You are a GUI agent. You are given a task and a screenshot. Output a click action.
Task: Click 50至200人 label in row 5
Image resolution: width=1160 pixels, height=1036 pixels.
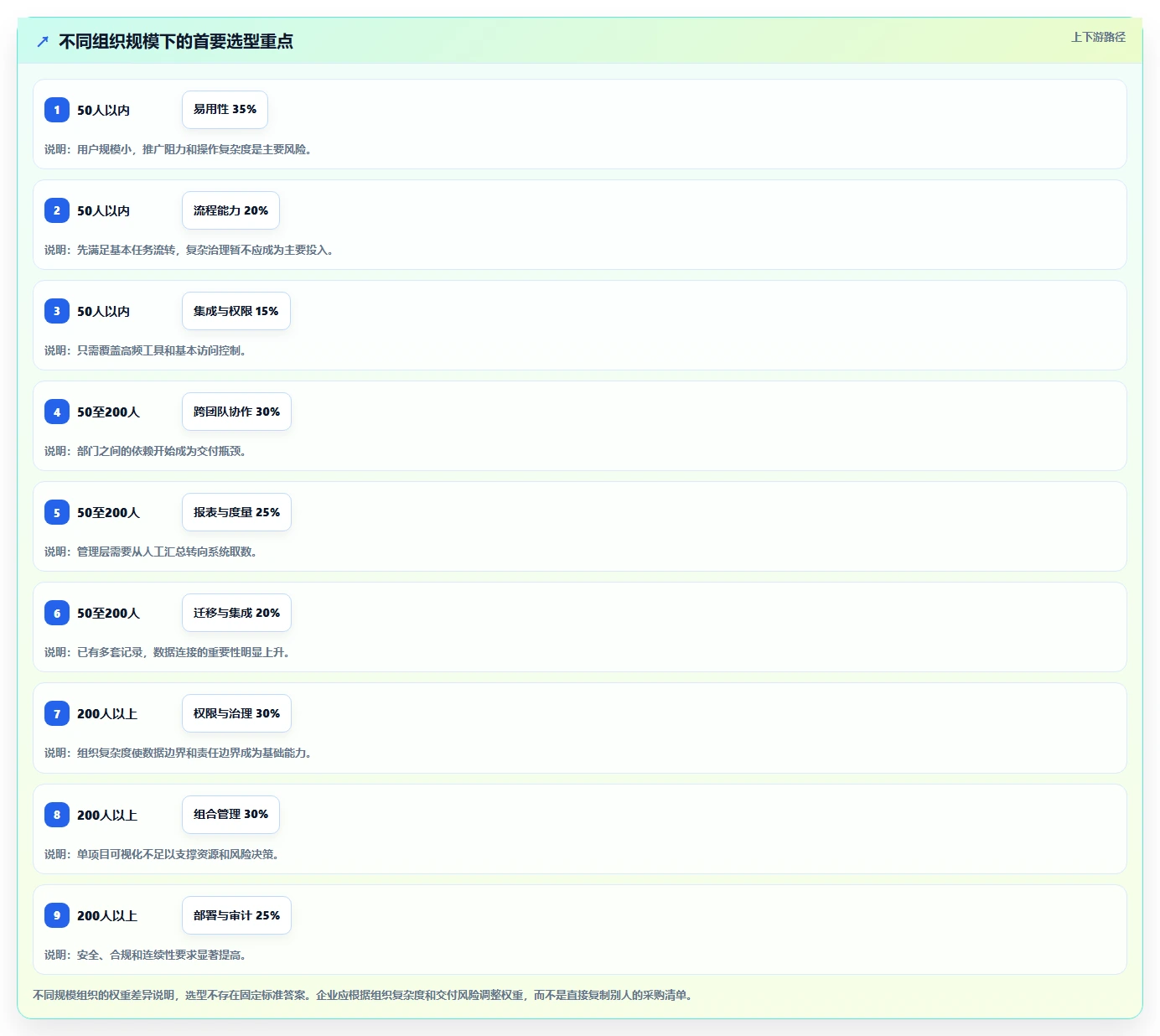[x=108, y=512]
